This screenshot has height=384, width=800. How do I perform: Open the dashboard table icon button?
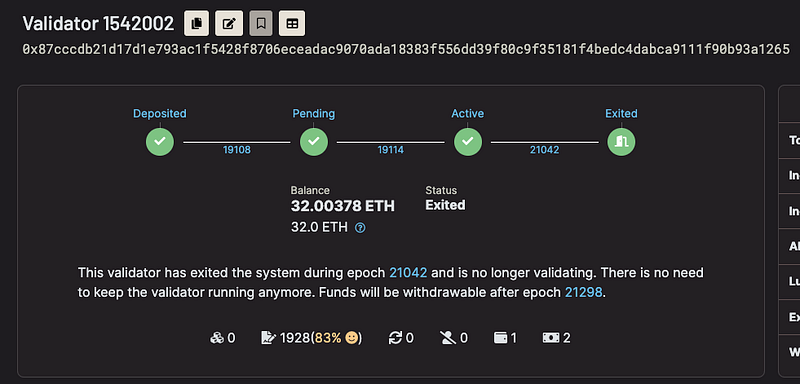292,23
